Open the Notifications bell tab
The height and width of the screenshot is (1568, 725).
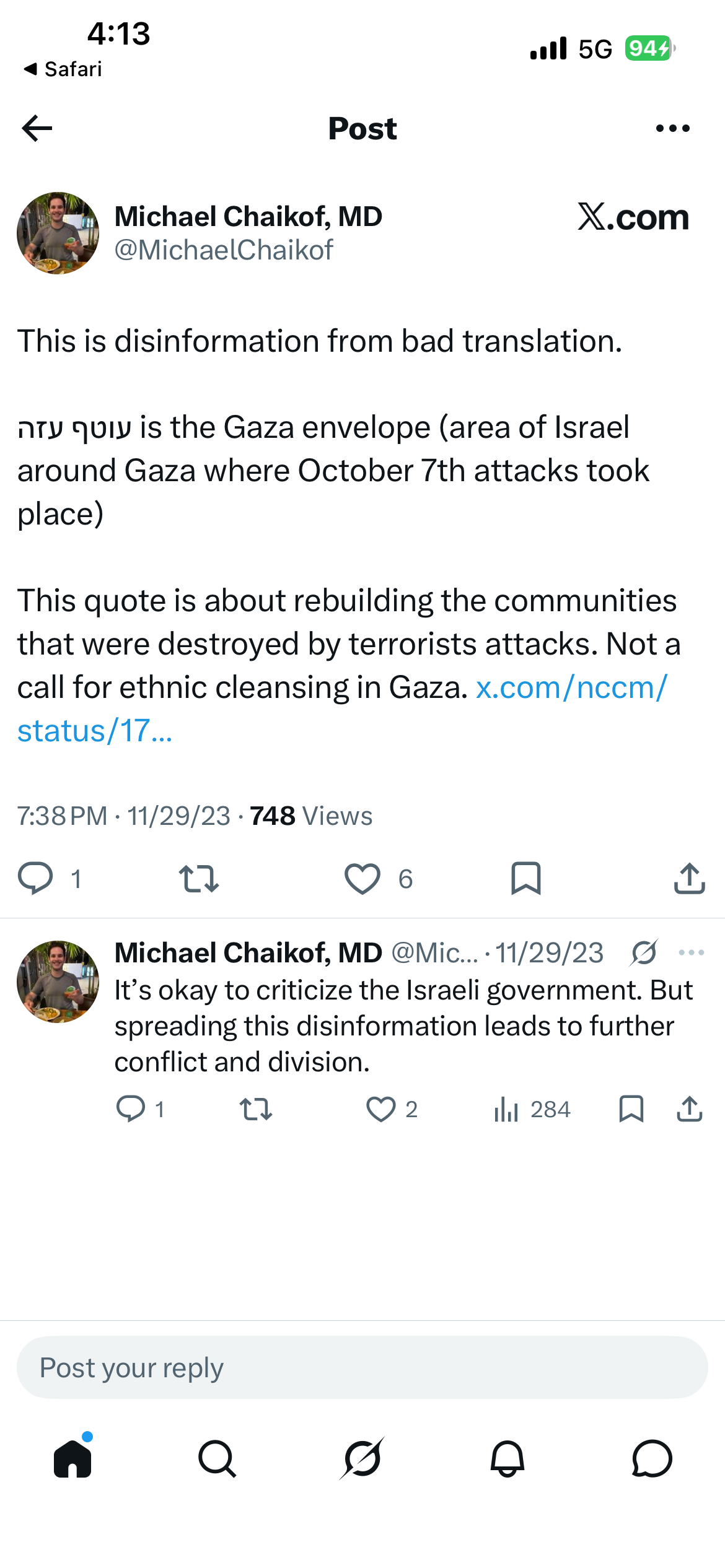tap(507, 1458)
